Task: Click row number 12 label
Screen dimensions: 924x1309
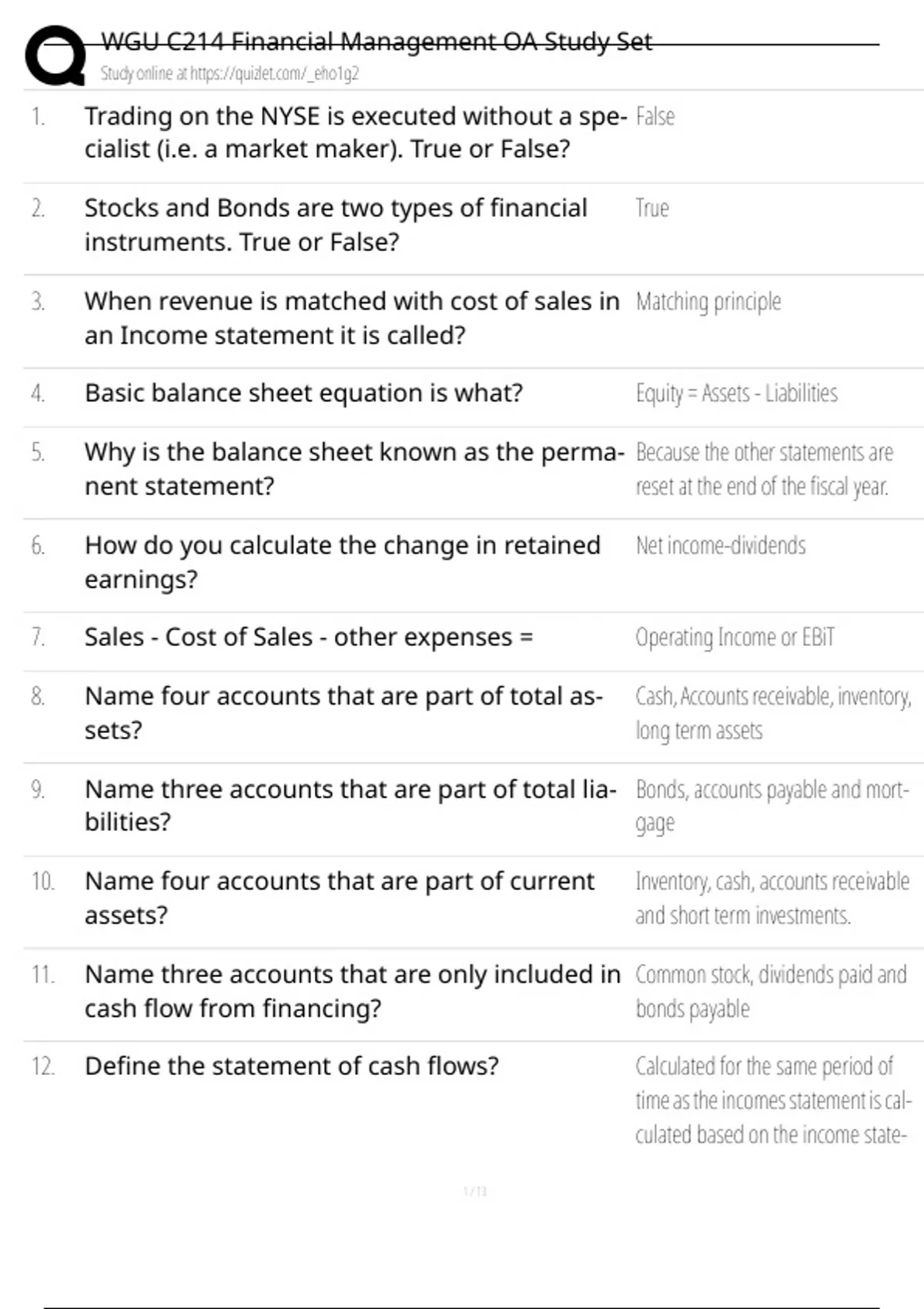Action: (x=43, y=1066)
